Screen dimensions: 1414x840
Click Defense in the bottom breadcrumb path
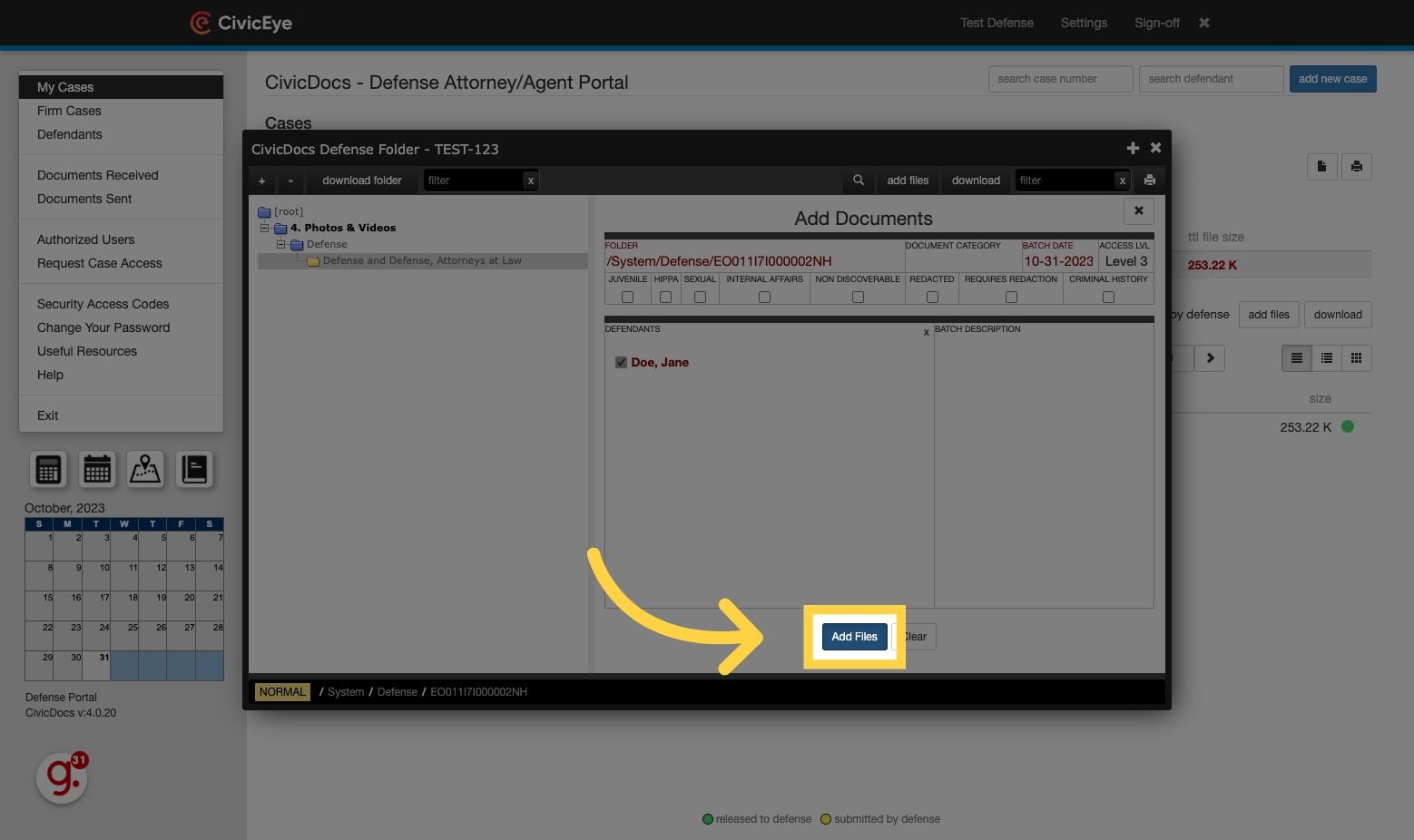coord(398,692)
